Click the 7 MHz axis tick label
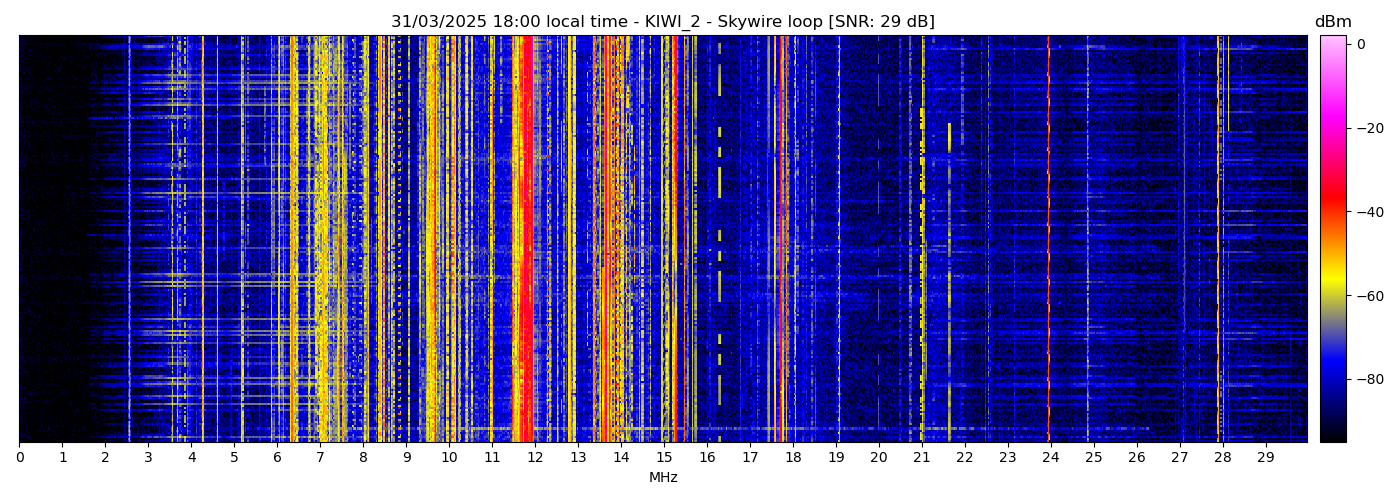 (320, 458)
